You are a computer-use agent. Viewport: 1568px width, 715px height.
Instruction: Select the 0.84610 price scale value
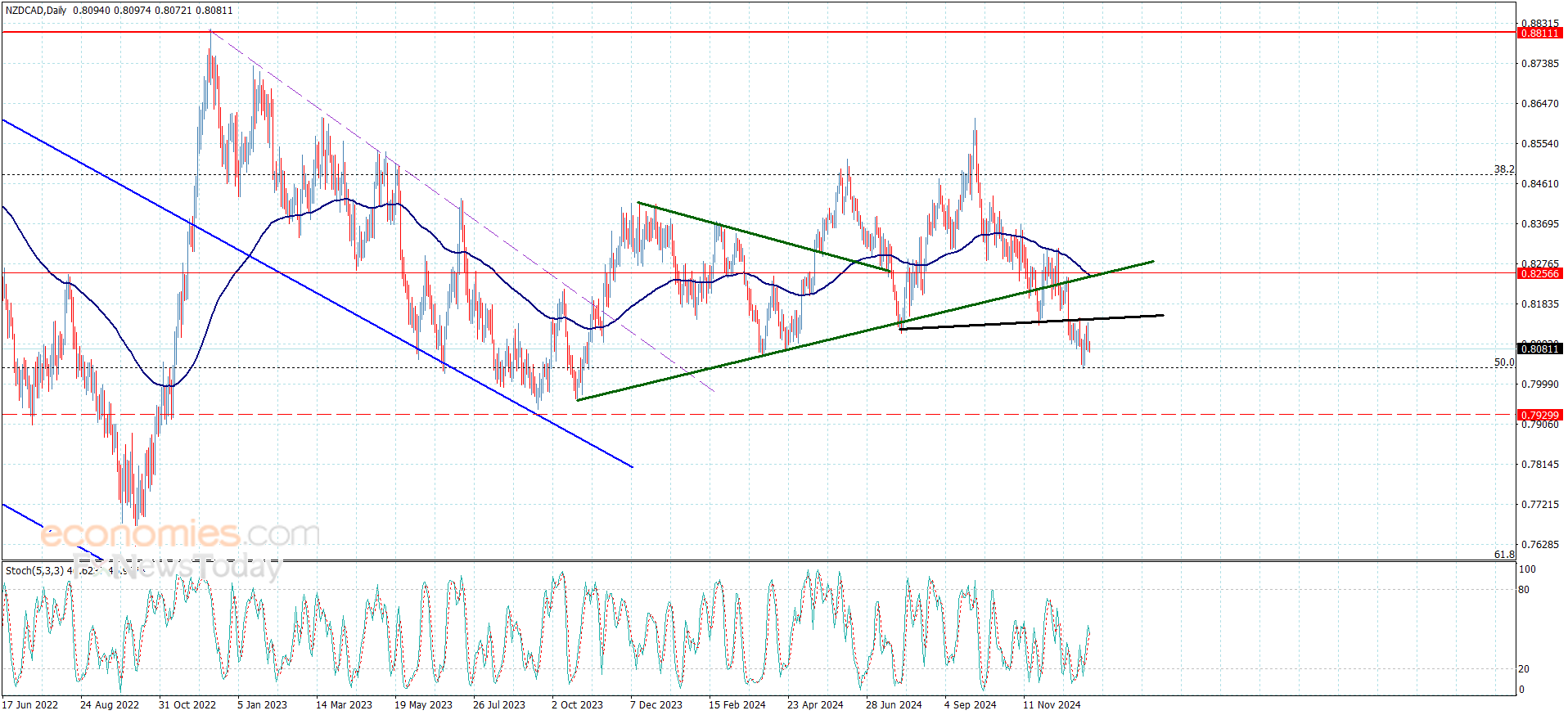tap(1539, 184)
